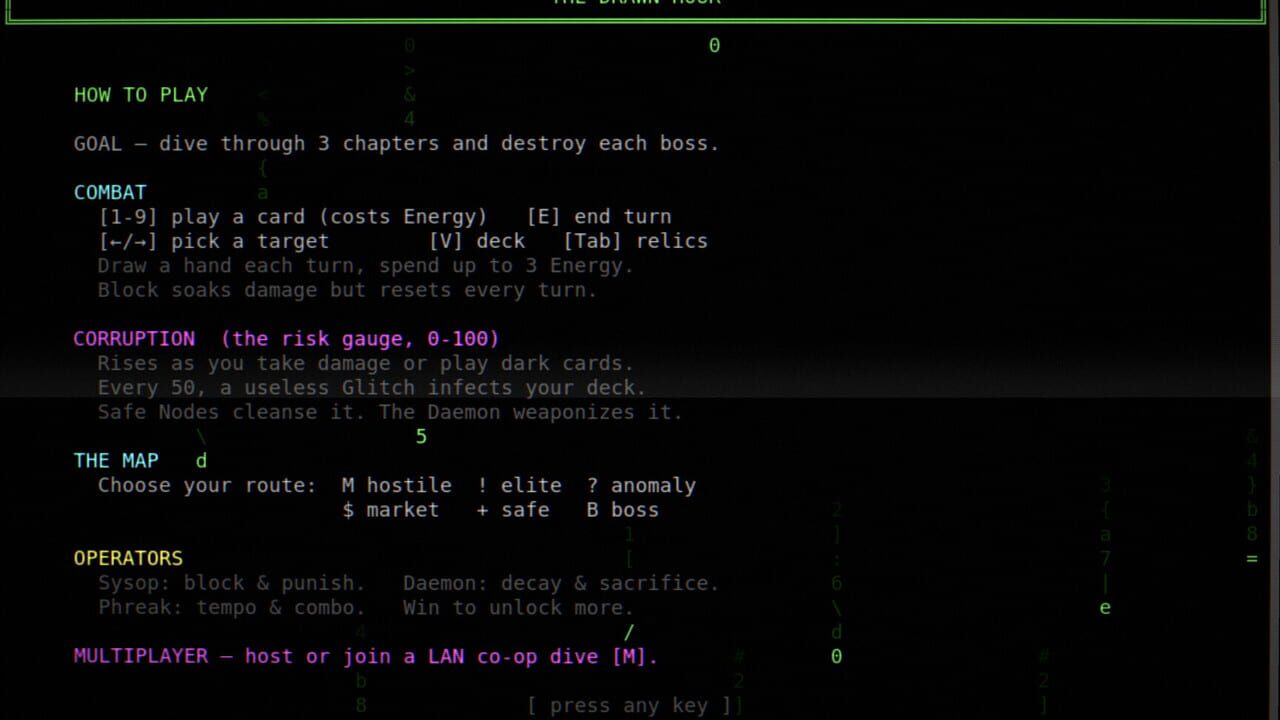Click the '? anomaly' legend entry
The image size is (1280, 720).
pyautogui.click(x=641, y=486)
